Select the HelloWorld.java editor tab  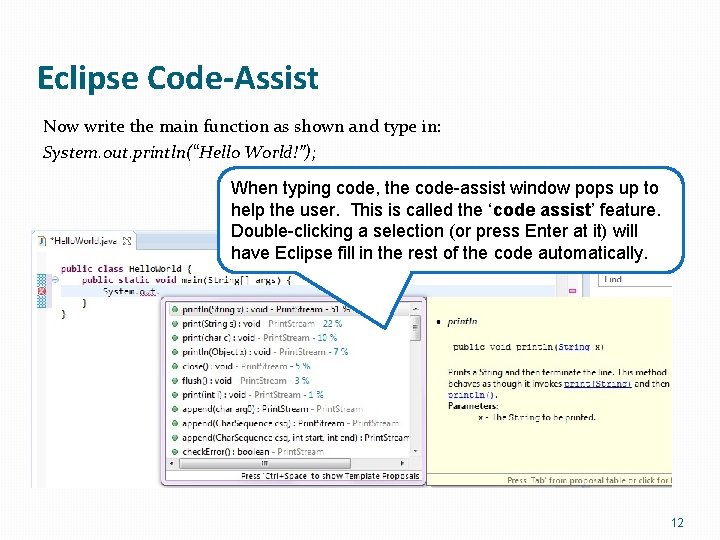[x=85, y=241]
